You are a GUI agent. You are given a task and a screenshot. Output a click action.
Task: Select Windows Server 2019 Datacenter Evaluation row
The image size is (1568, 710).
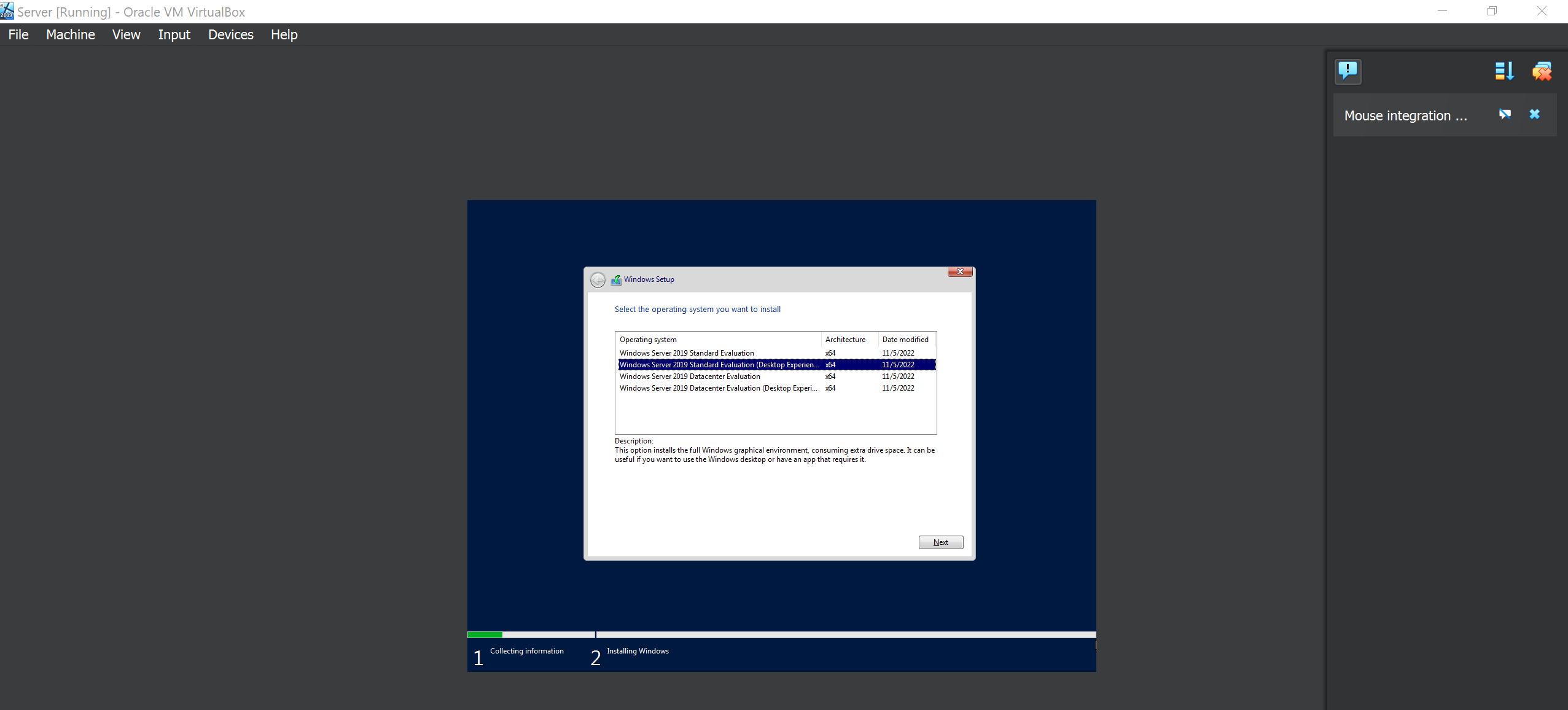pyautogui.click(x=776, y=376)
